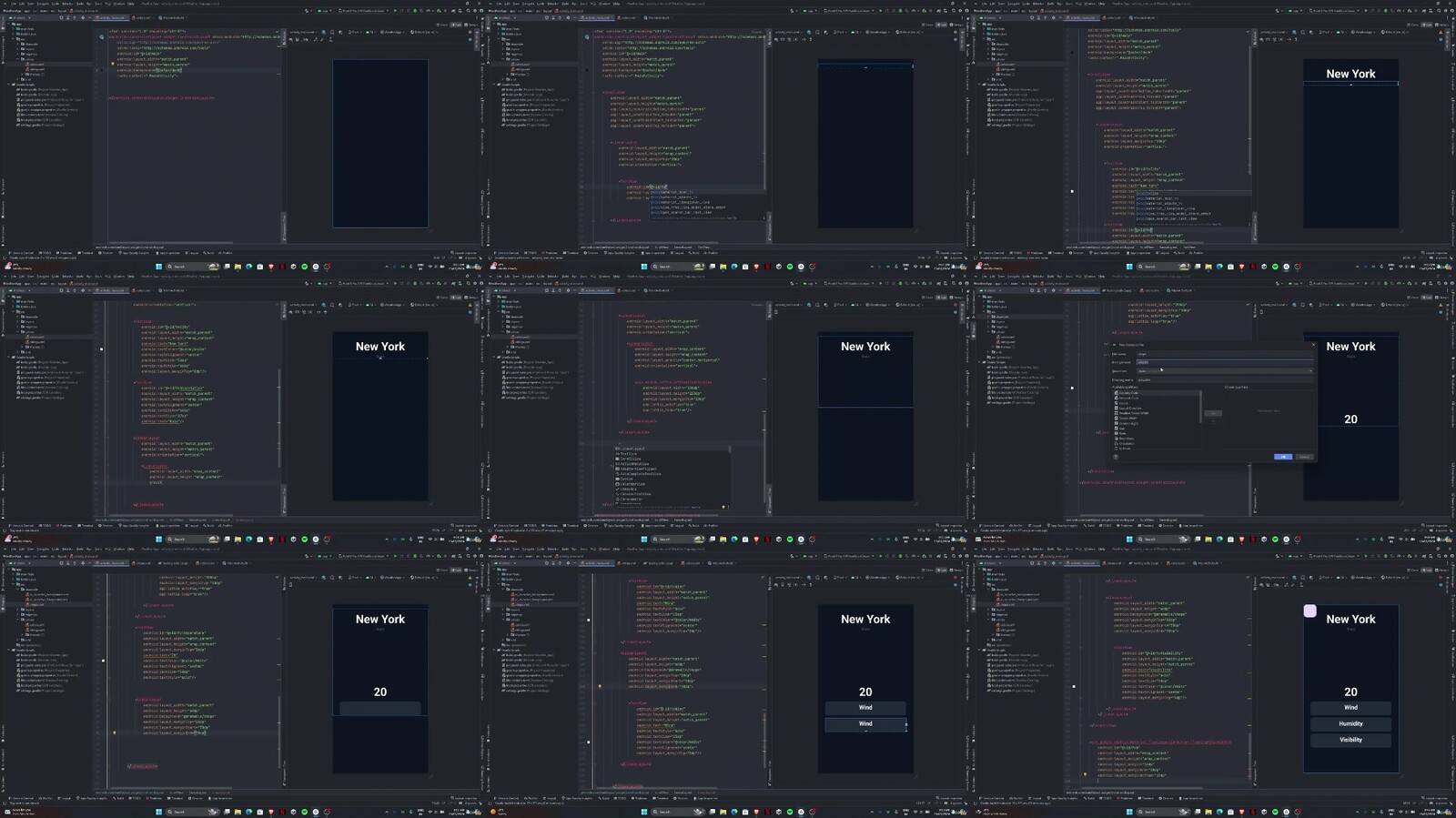Click the red error indicator in the Humidity-preview frame
This screenshot has width=1456, height=818.
click(x=1441, y=578)
